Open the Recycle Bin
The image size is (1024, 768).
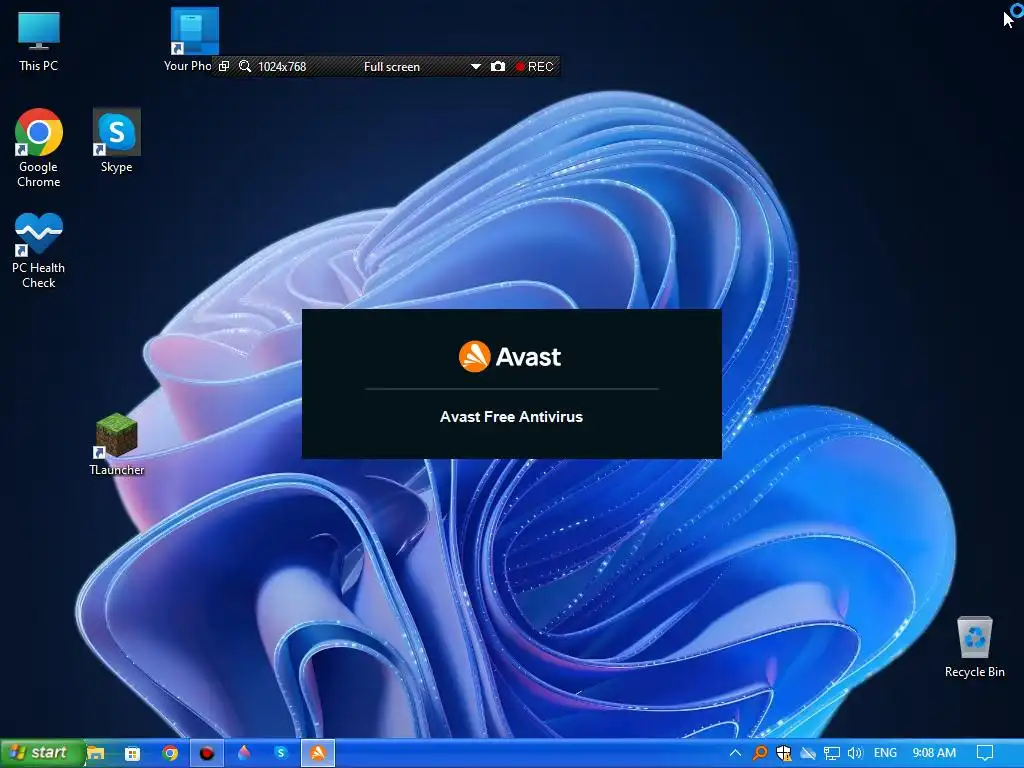point(974,647)
